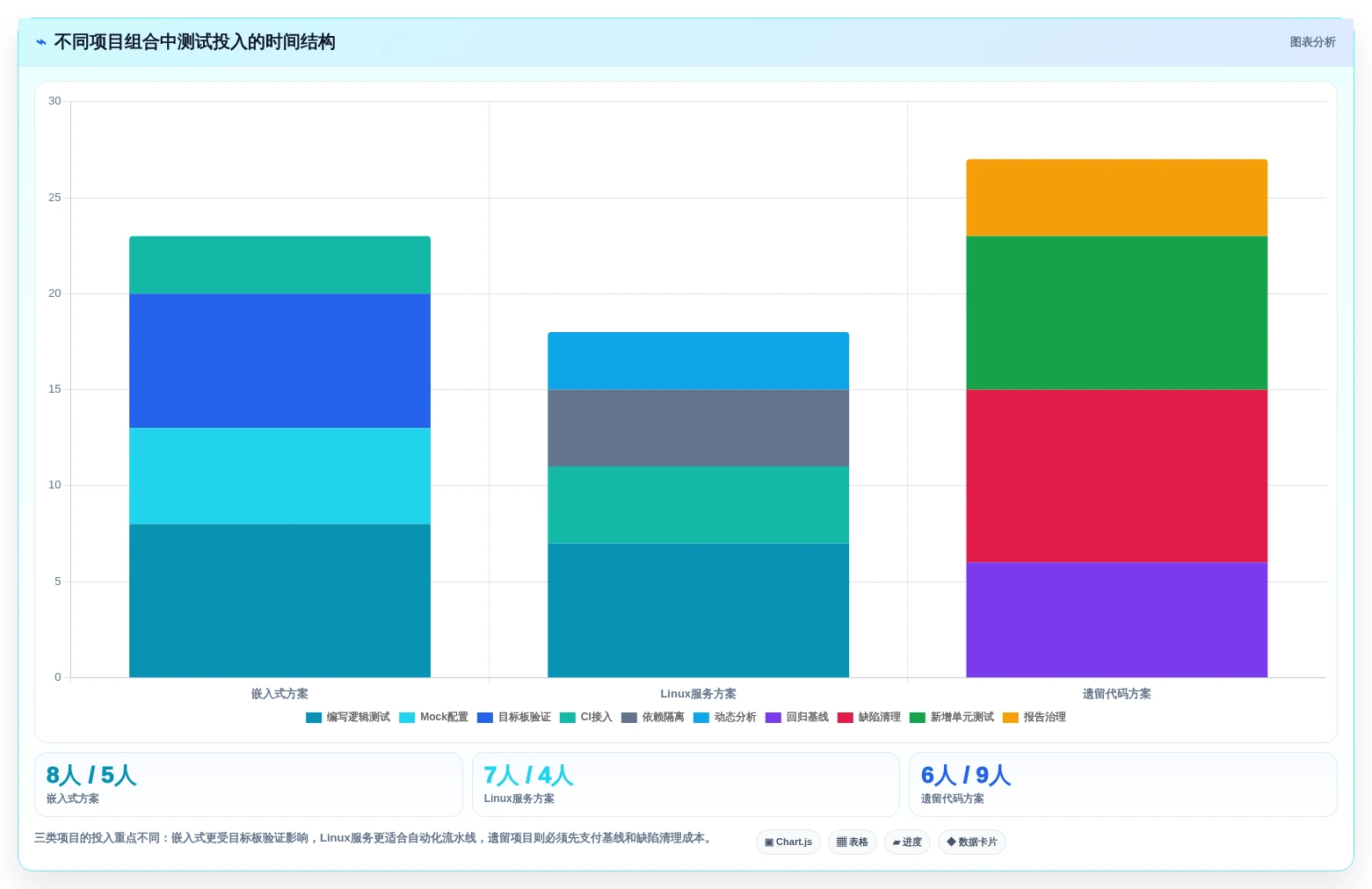Click the chart title 不同项目组合中测试投入的时间结构
1372x889 pixels.
click(x=194, y=42)
